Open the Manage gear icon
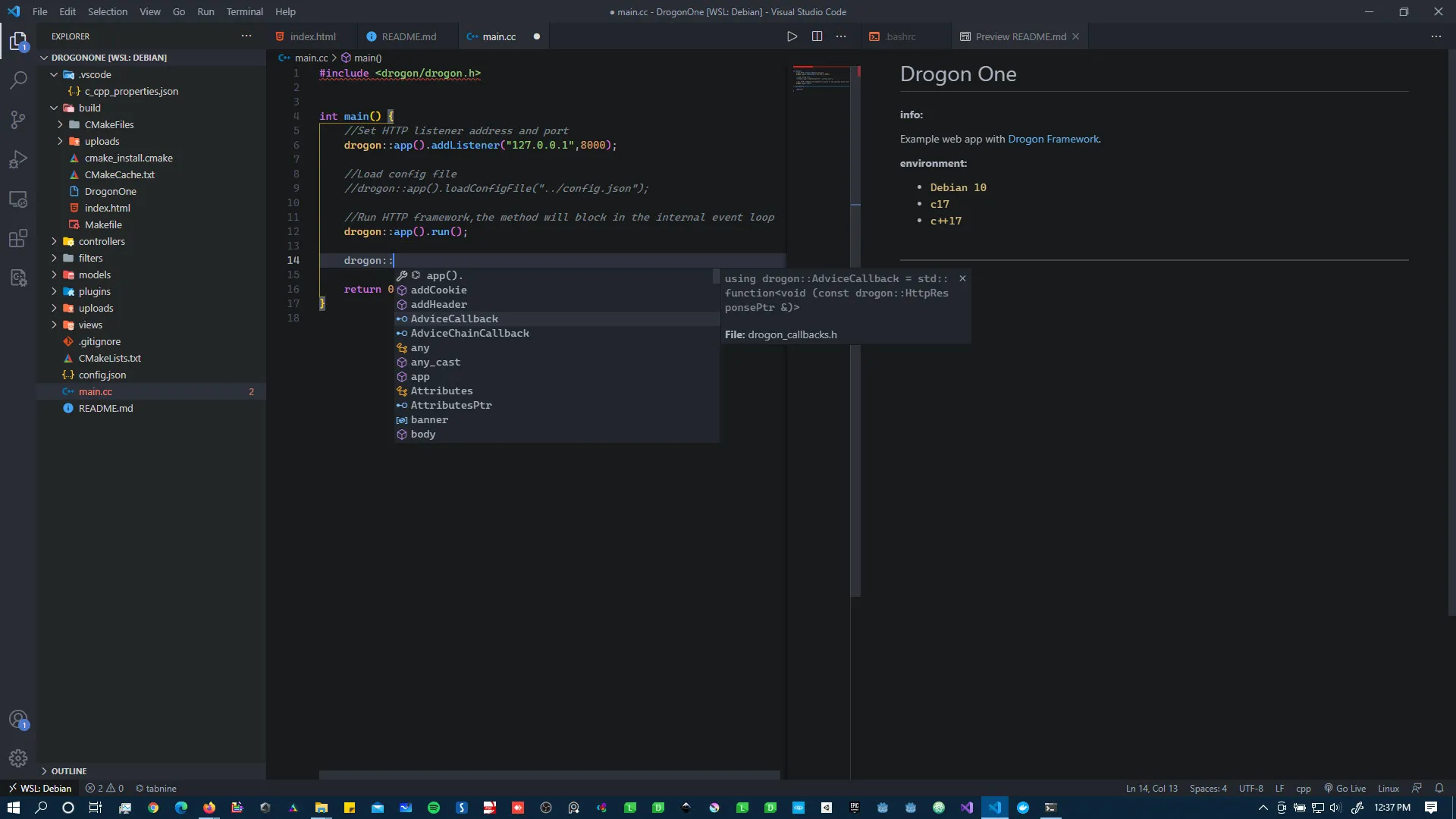This screenshot has width=1456, height=819. [x=18, y=758]
